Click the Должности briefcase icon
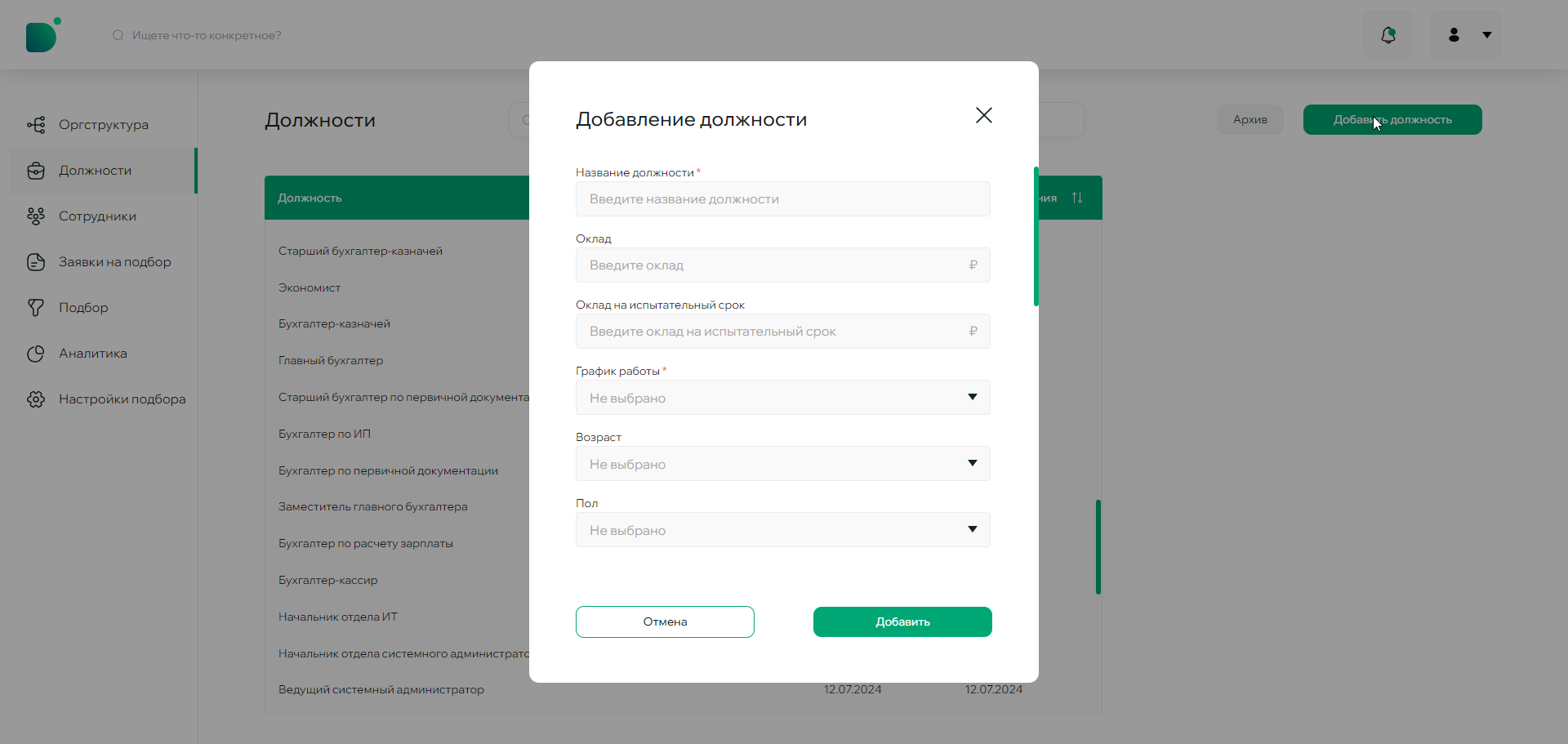The height and width of the screenshot is (744, 1568). pos(36,171)
